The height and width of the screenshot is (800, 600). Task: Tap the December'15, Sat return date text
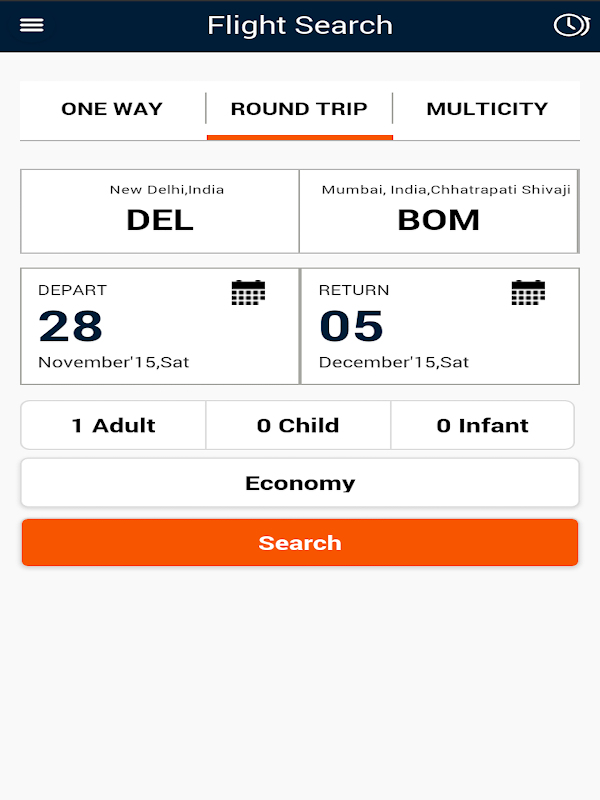394,362
